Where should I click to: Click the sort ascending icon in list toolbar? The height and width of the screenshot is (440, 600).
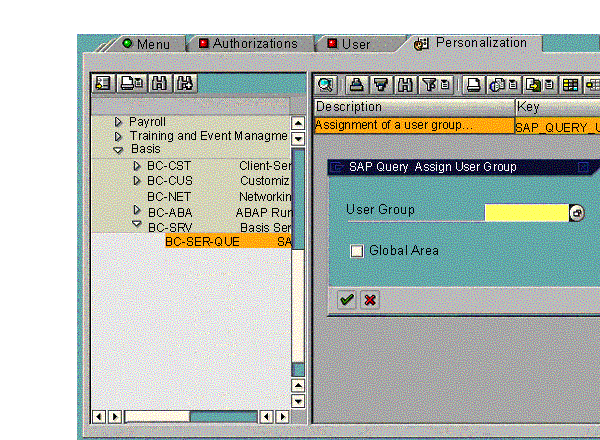click(356, 84)
